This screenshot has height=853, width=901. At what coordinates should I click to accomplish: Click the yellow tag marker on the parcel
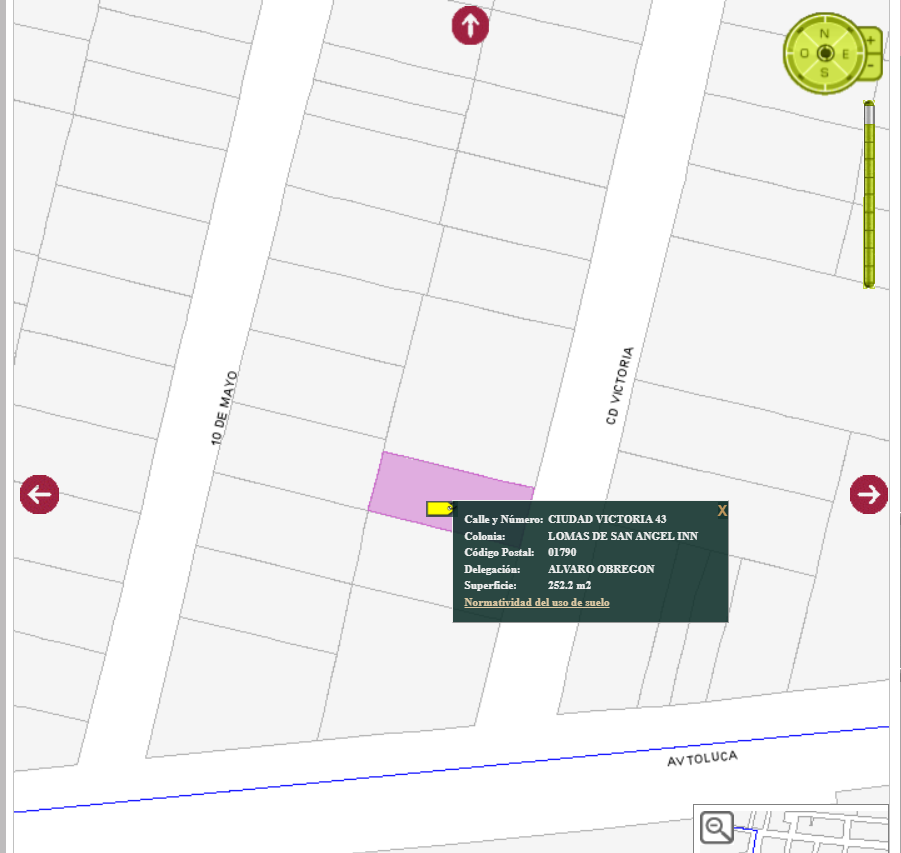click(440, 508)
